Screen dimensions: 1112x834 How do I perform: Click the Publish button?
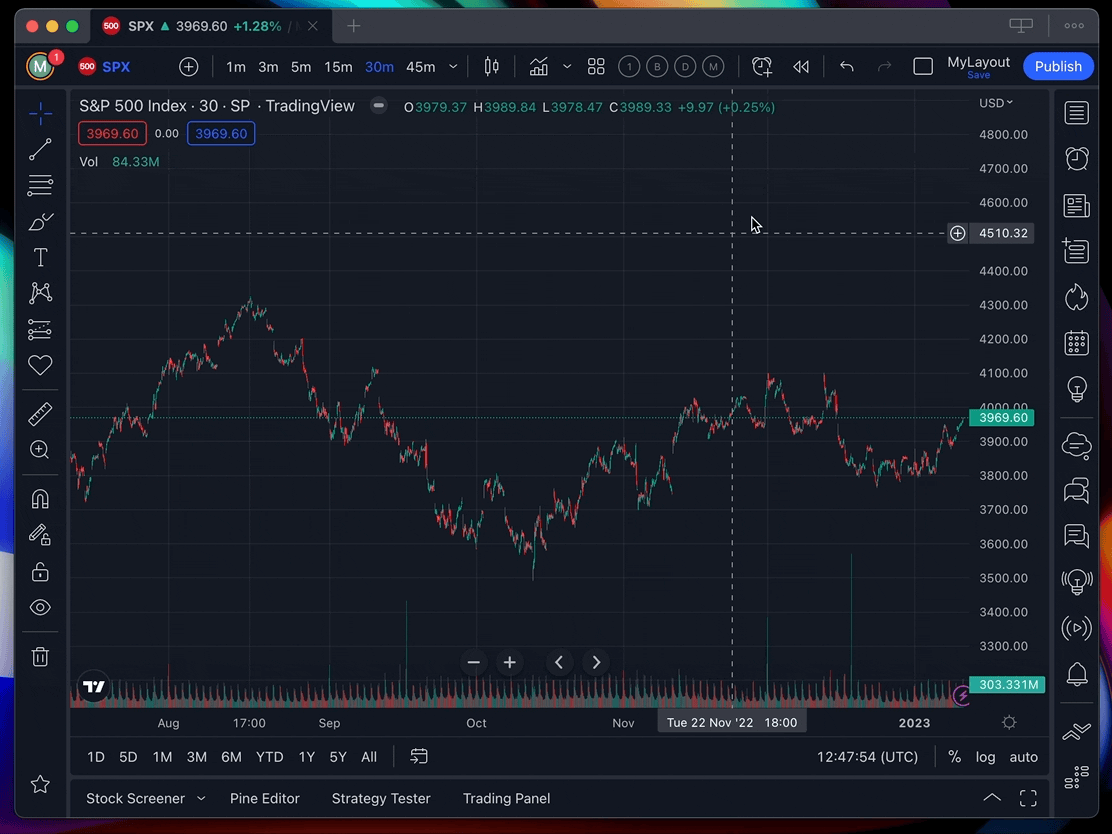point(1058,66)
